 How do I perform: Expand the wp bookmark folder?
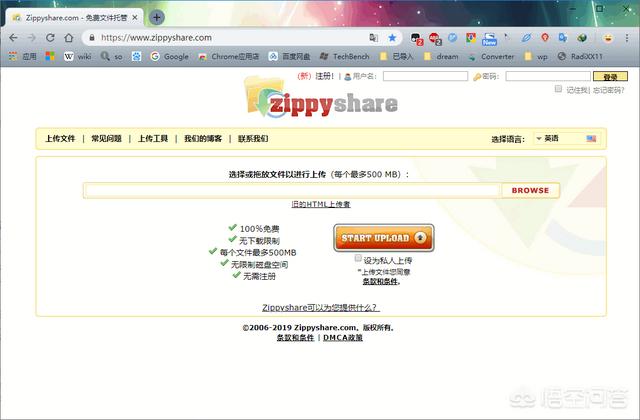[x=536, y=56]
